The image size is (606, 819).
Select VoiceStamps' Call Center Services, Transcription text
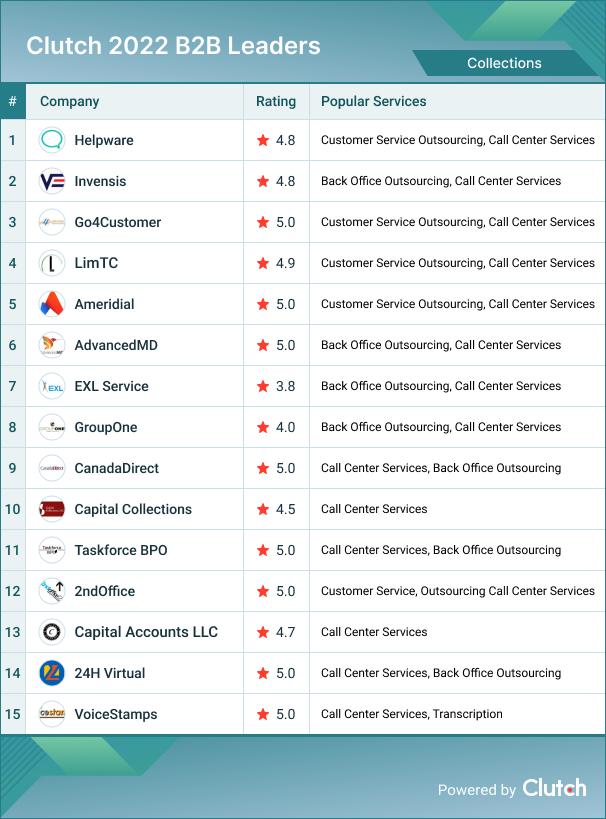point(412,714)
